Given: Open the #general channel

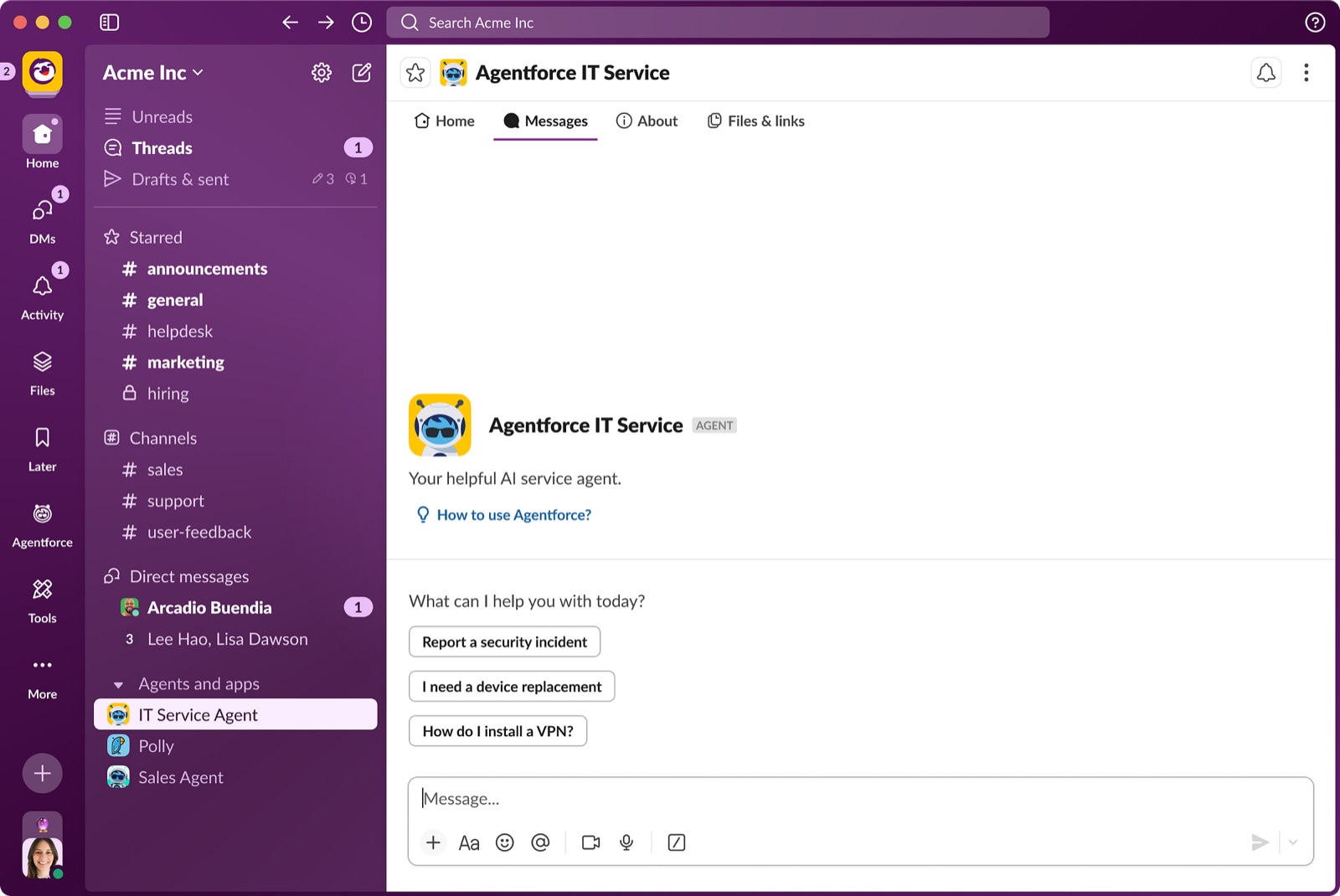Looking at the screenshot, I should 235,300.
